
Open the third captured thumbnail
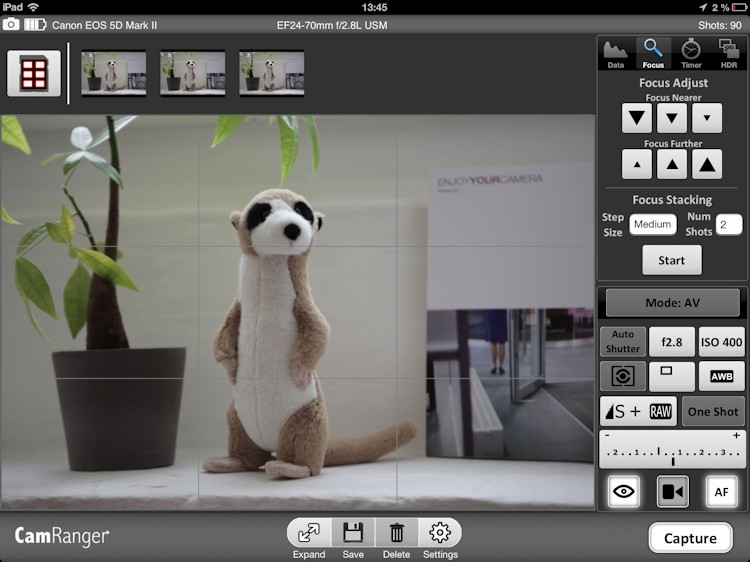pos(272,73)
